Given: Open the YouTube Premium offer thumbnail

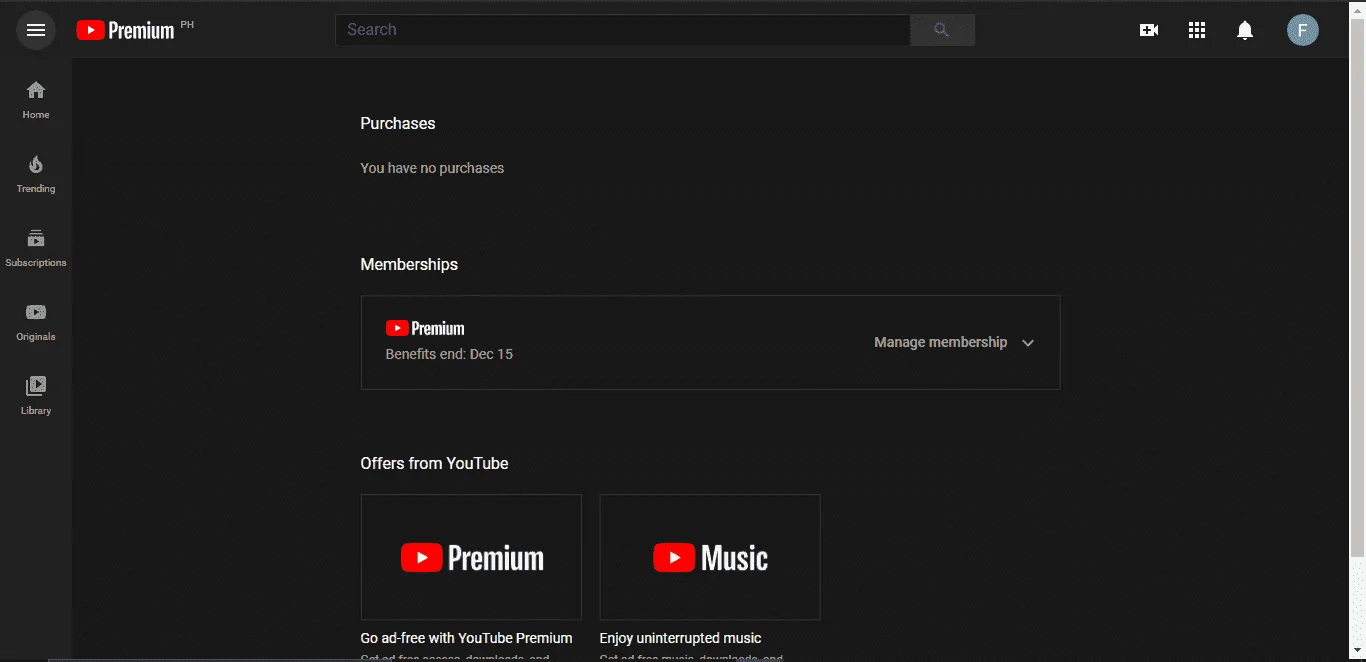Looking at the screenshot, I should click(471, 557).
